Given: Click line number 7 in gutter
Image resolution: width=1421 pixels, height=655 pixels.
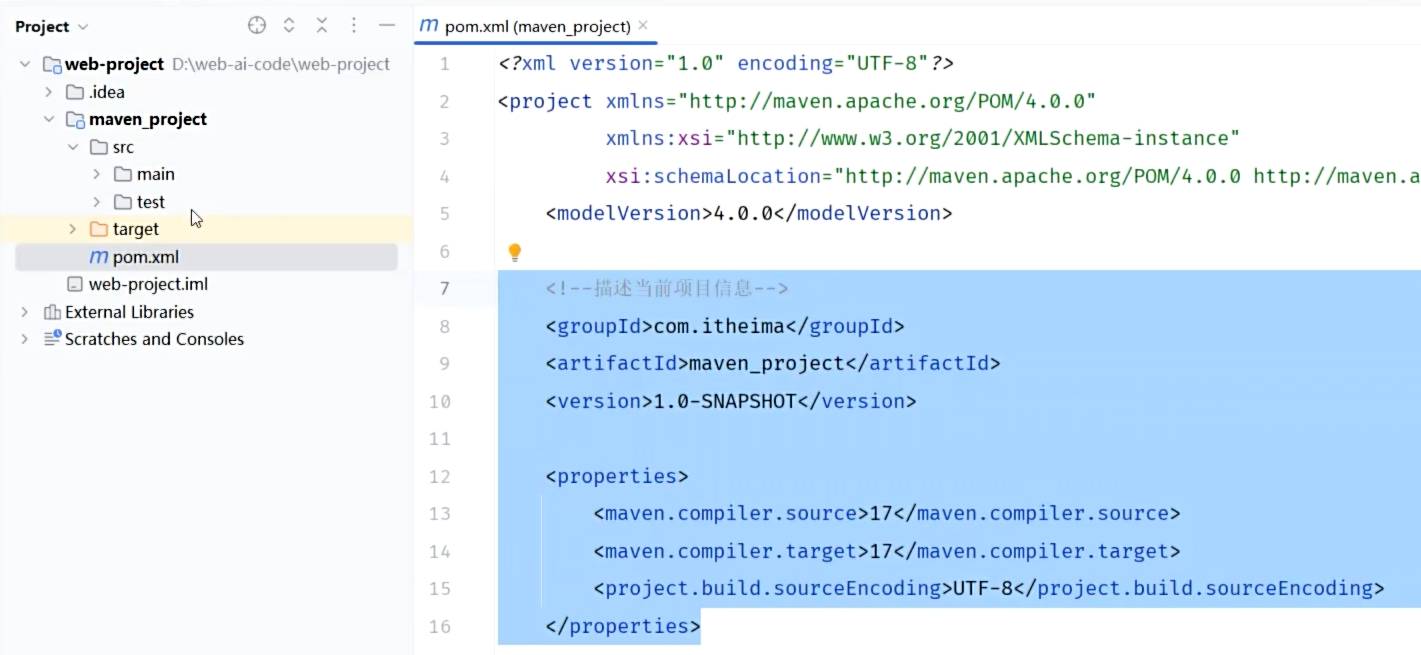Looking at the screenshot, I should tap(444, 289).
